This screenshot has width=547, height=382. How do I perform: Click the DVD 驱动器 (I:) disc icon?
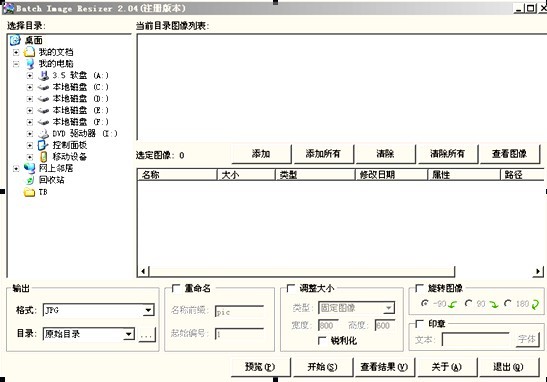pos(43,134)
